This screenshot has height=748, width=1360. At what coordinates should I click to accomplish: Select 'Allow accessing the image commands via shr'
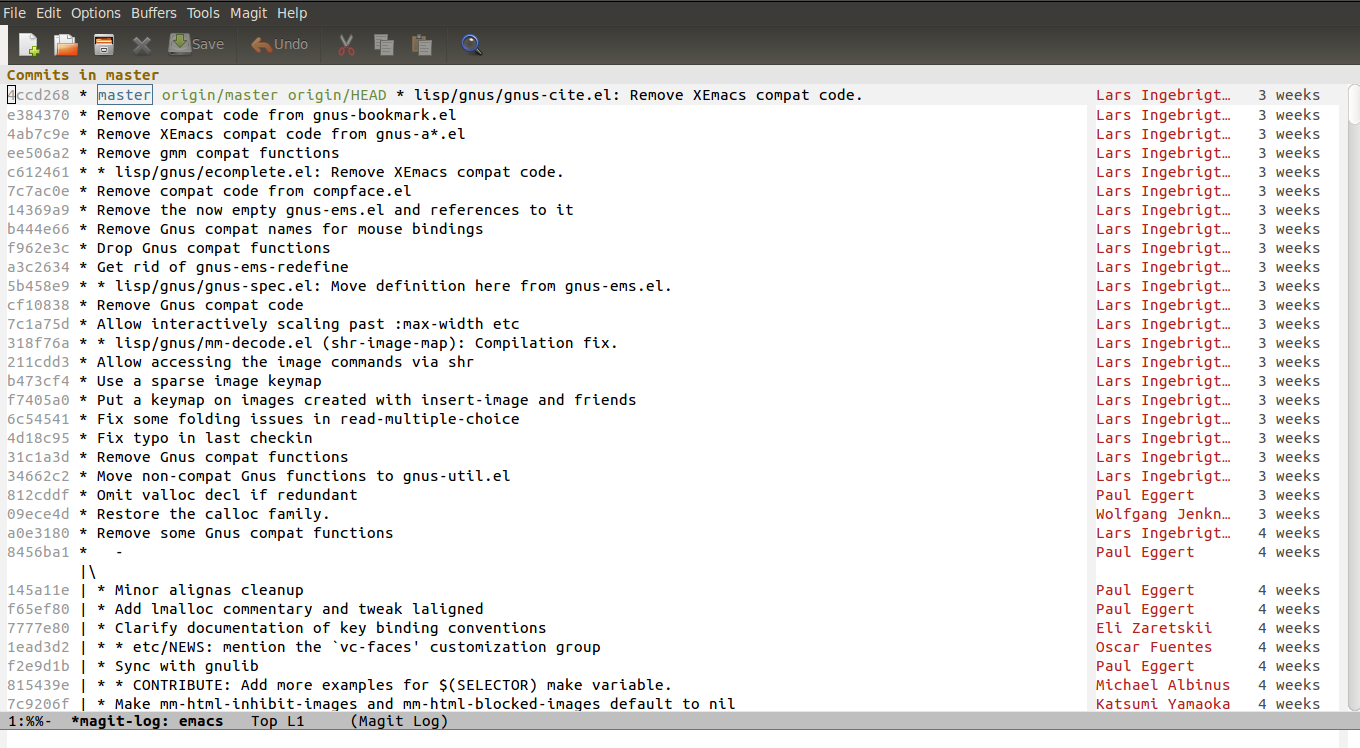[x=285, y=362]
